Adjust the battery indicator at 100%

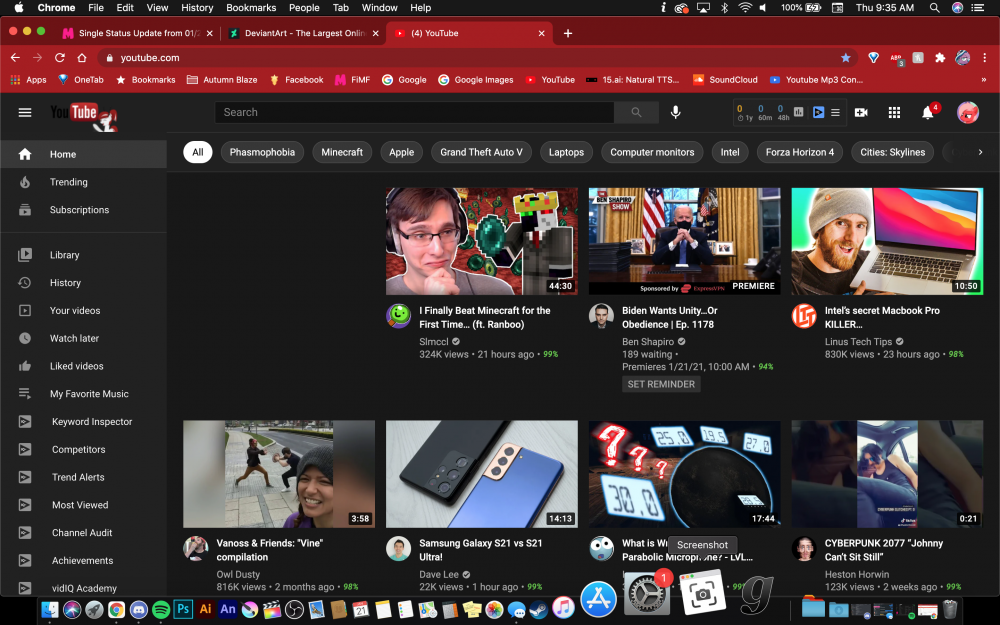click(x=800, y=7)
